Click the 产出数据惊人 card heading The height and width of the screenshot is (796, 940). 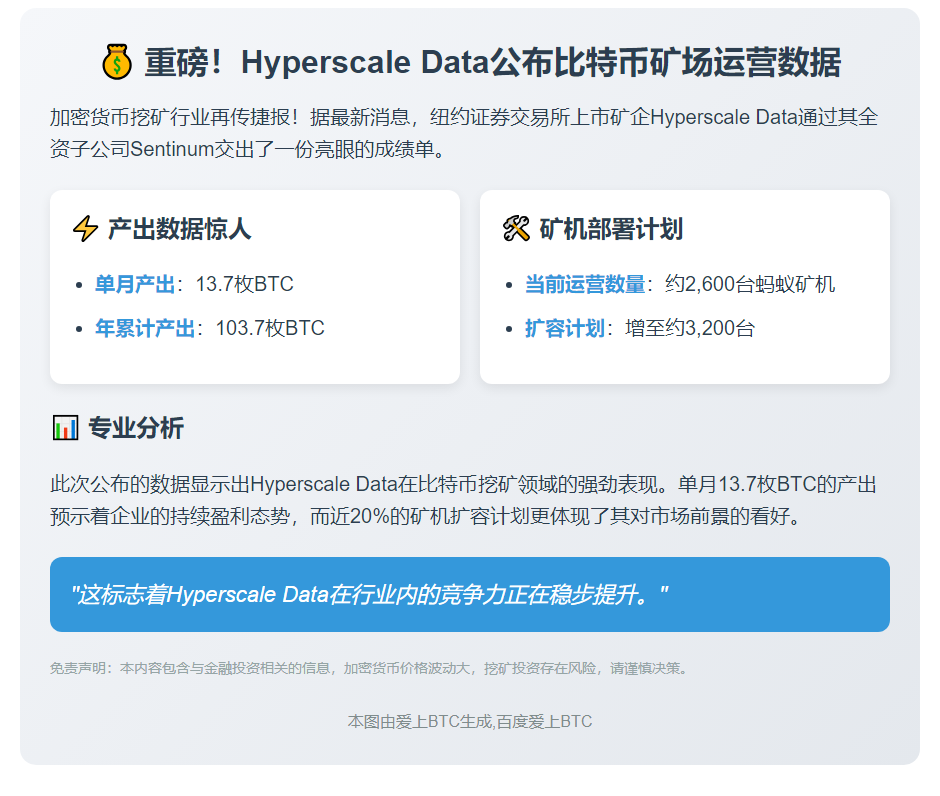pos(179,229)
